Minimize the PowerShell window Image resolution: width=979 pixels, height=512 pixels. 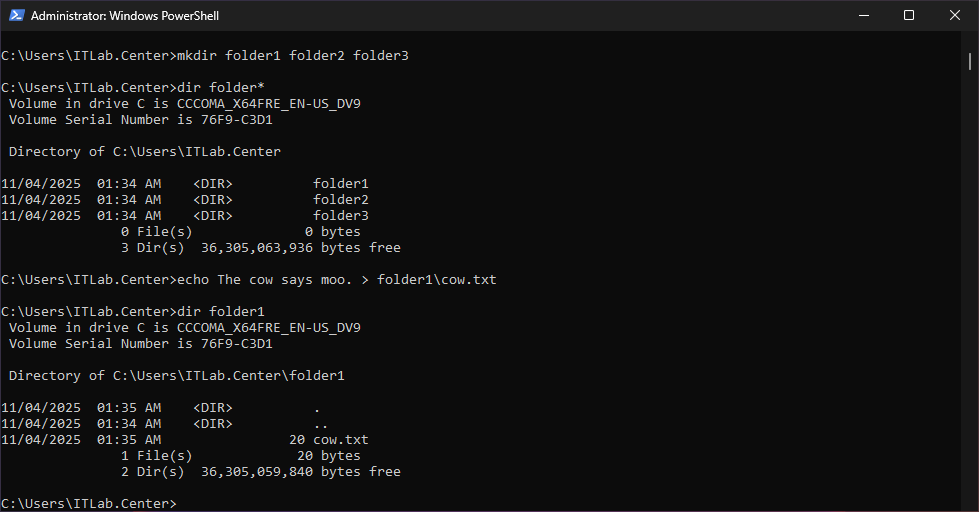click(863, 15)
